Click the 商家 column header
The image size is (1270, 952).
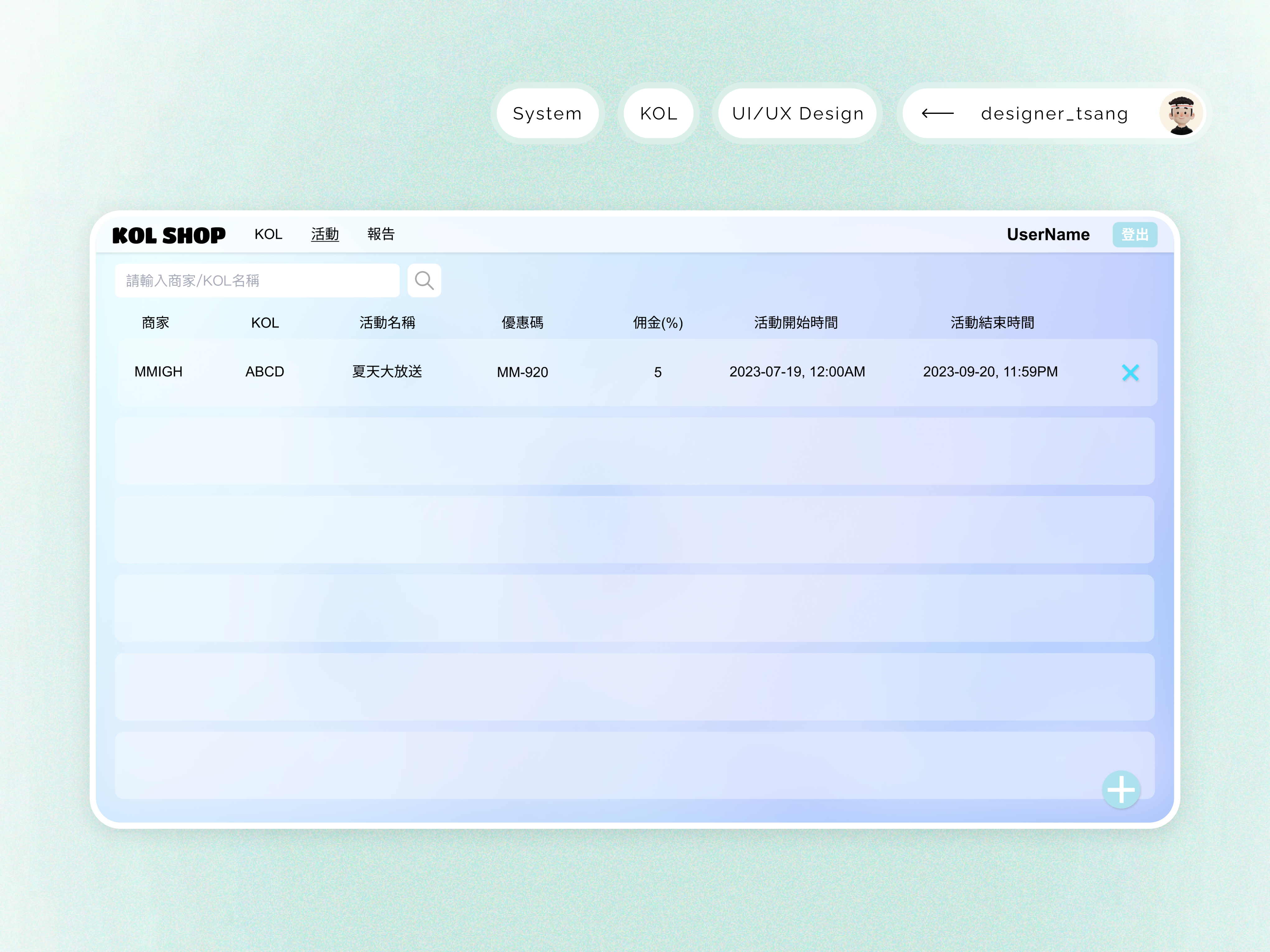coord(156,323)
